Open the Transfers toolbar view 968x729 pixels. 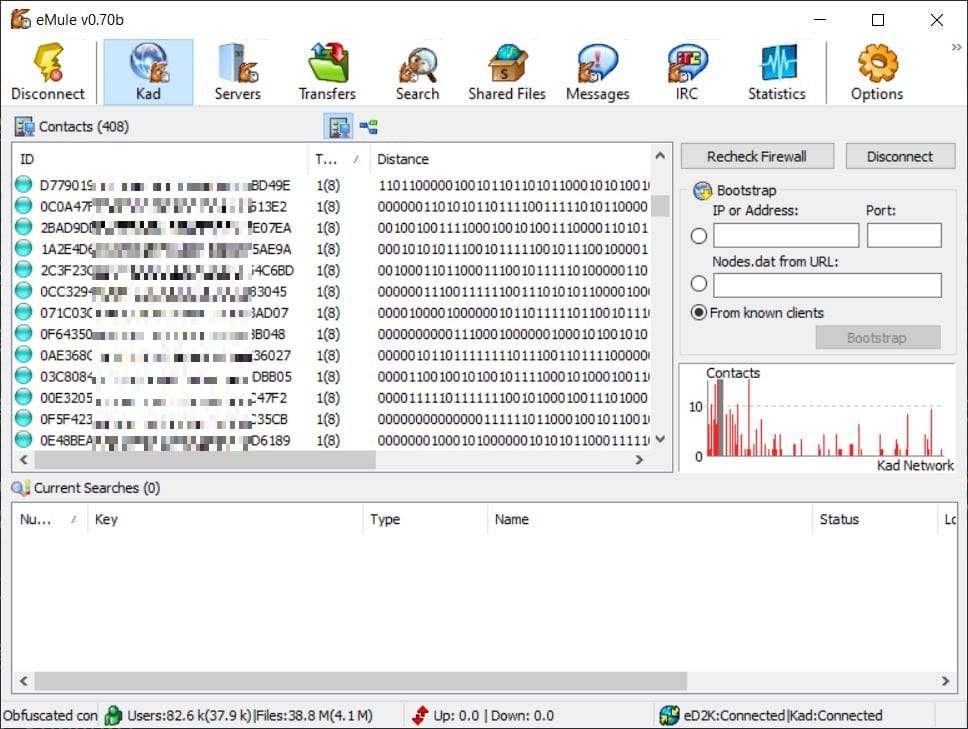[x=327, y=71]
